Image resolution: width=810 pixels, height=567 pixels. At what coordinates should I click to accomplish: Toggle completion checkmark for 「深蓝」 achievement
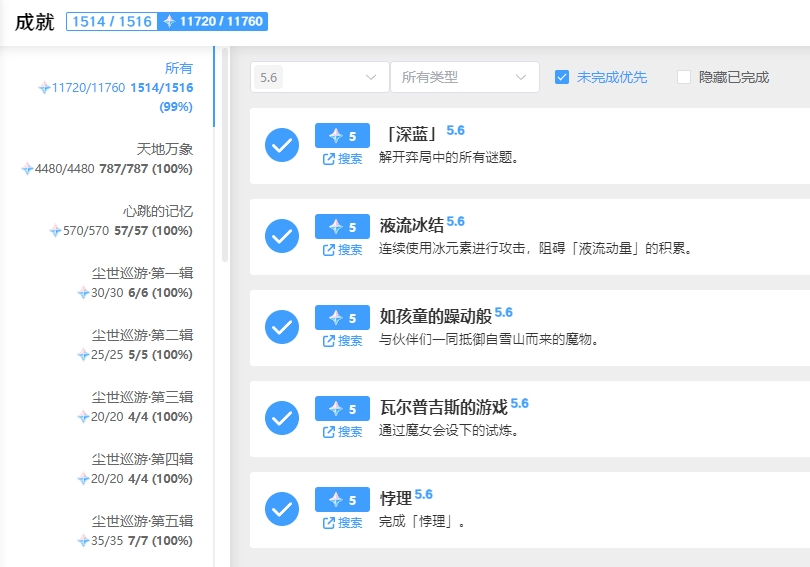tap(282, 145)
